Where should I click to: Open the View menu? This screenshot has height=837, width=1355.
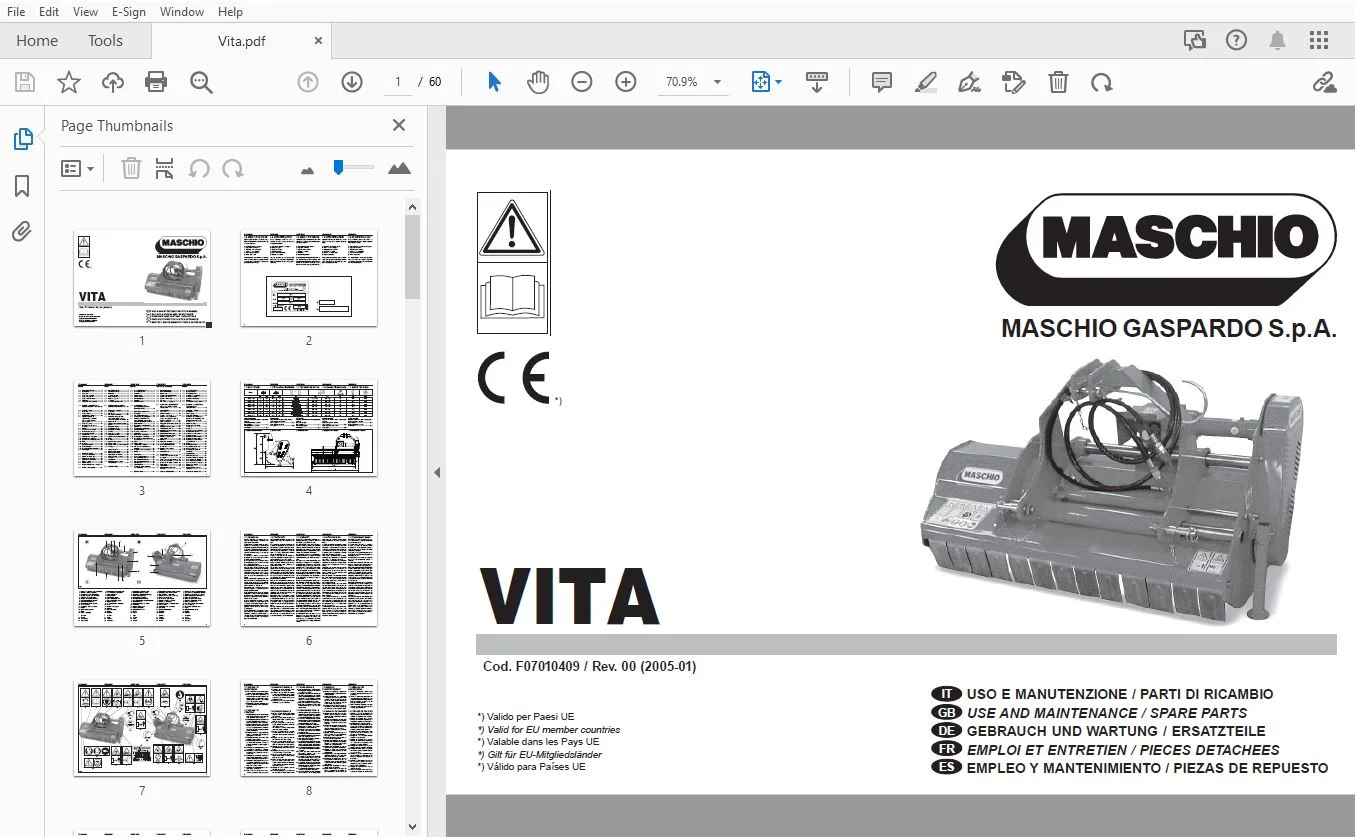pos(85,12)
